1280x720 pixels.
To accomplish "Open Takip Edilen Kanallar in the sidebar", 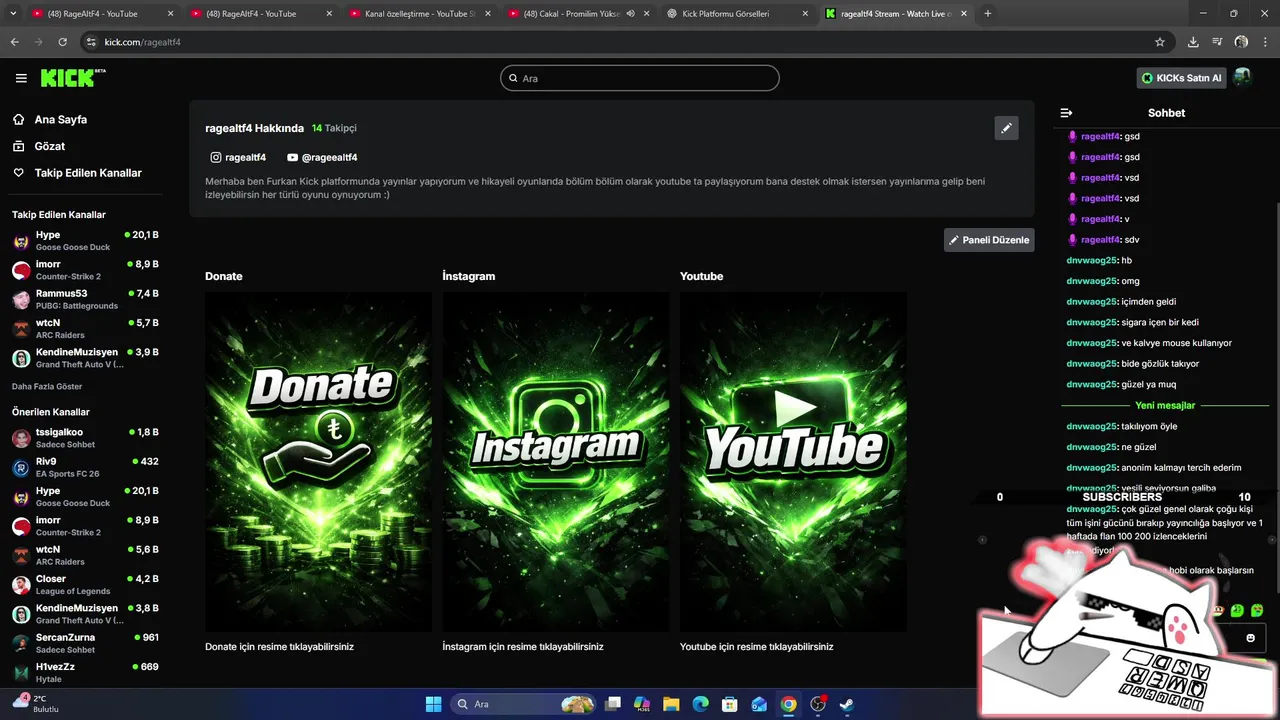I will click(x=88, y=173).
